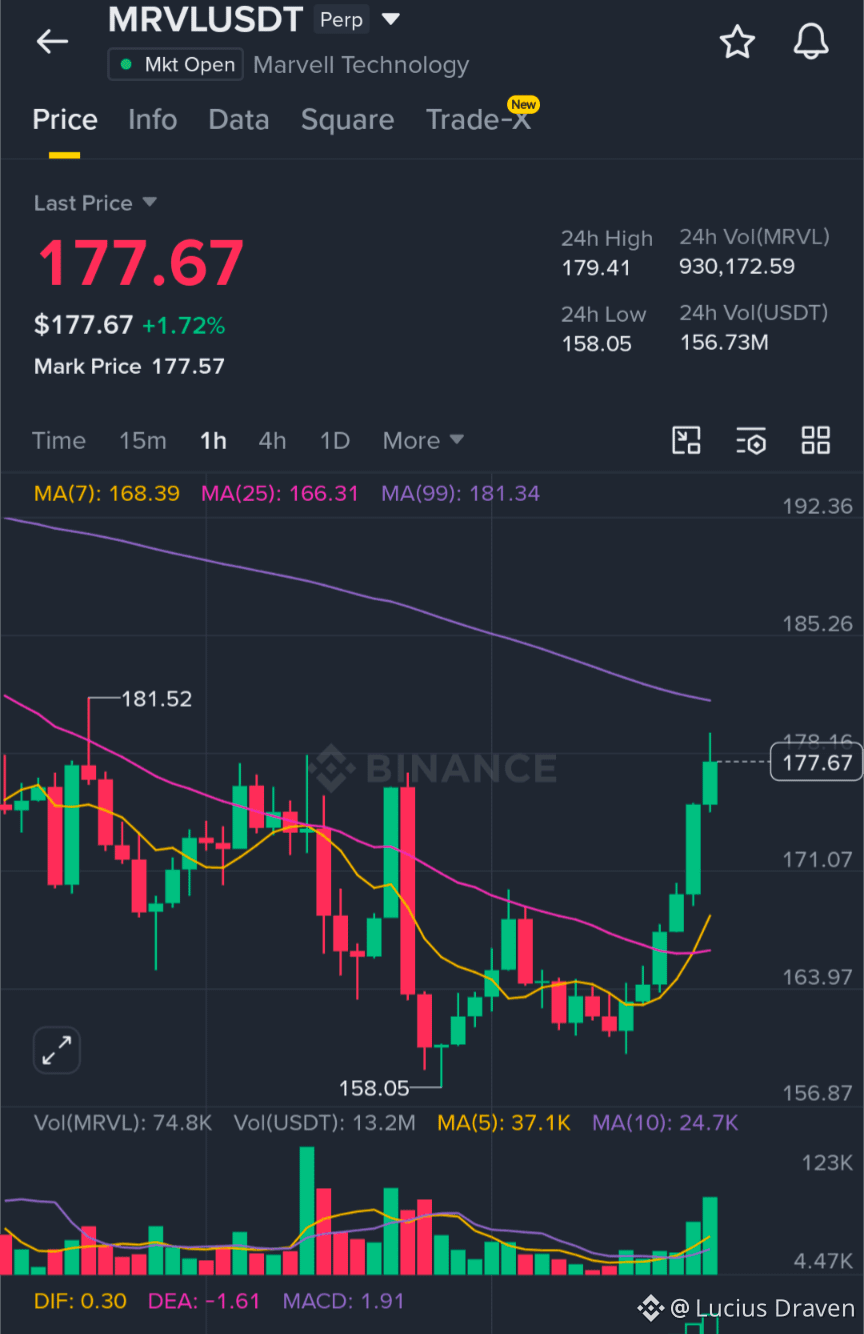
Task: Select the 4h timeframe
Action: [272, 440]
